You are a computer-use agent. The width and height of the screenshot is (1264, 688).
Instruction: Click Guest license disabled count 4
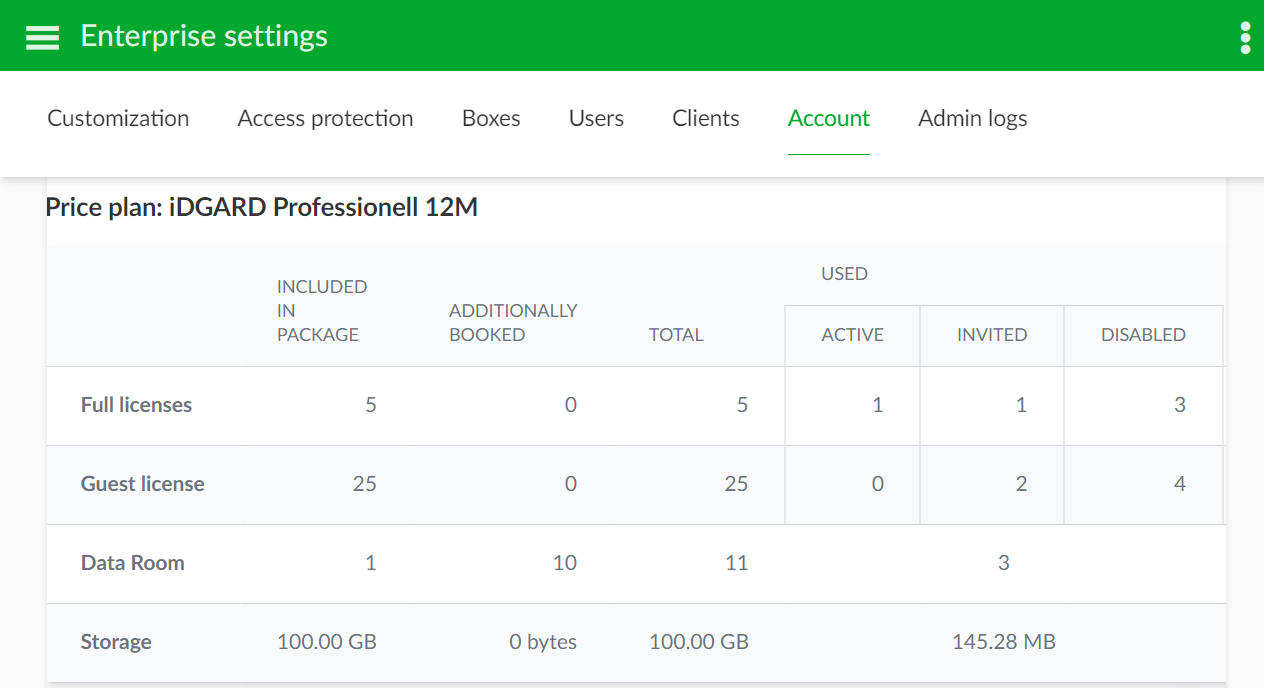(x=1180, y=484)
